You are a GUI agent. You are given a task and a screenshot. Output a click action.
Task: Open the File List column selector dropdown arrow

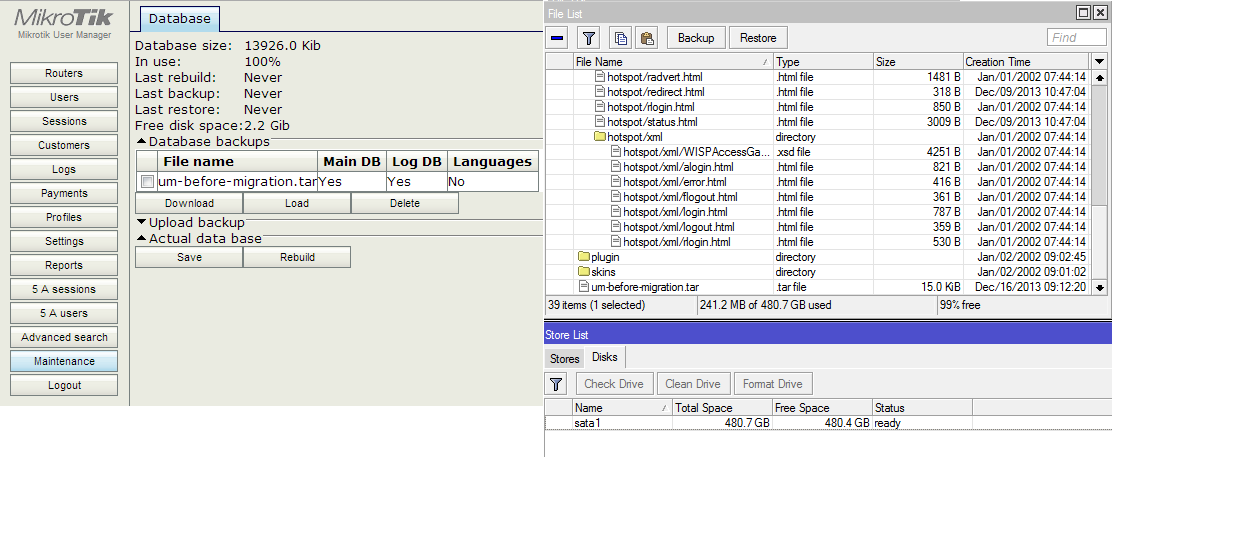(1100, 62)
